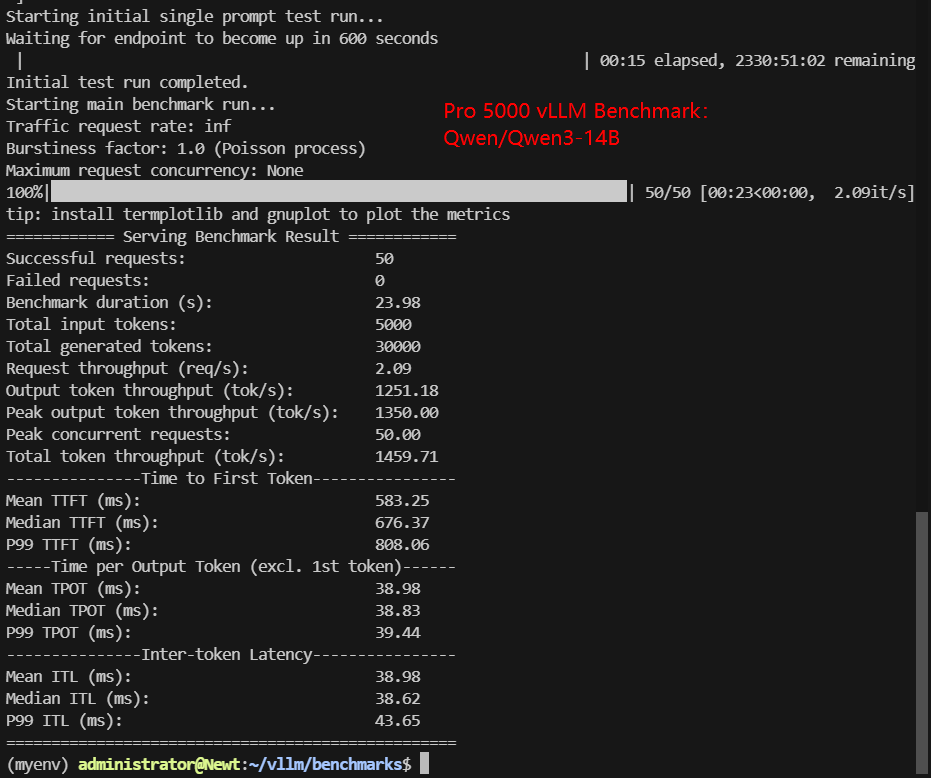
Task: Click the 50/50 benchmark progress bar
Action: coord(339,192)
